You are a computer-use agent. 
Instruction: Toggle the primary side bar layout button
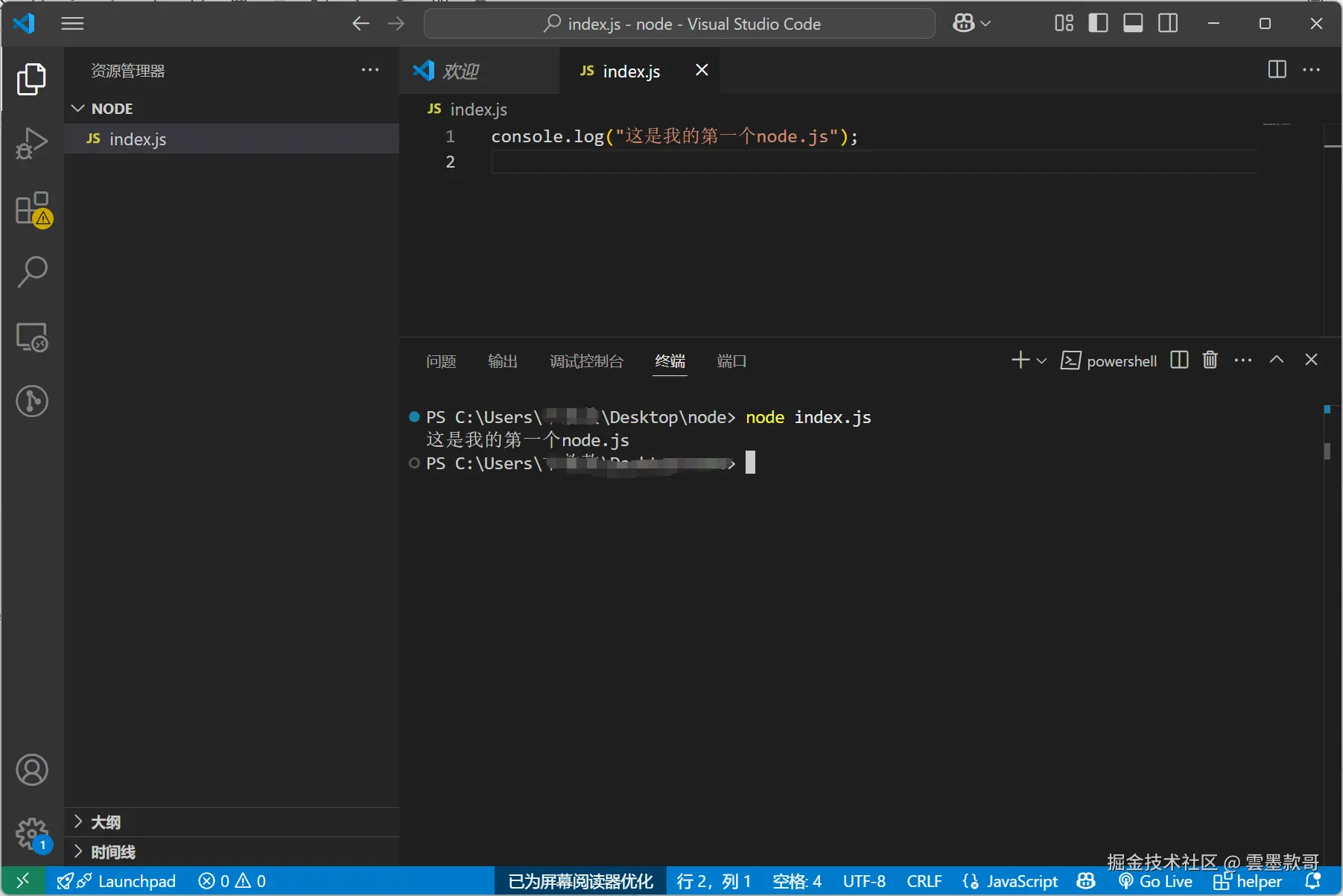point(1098,24)
